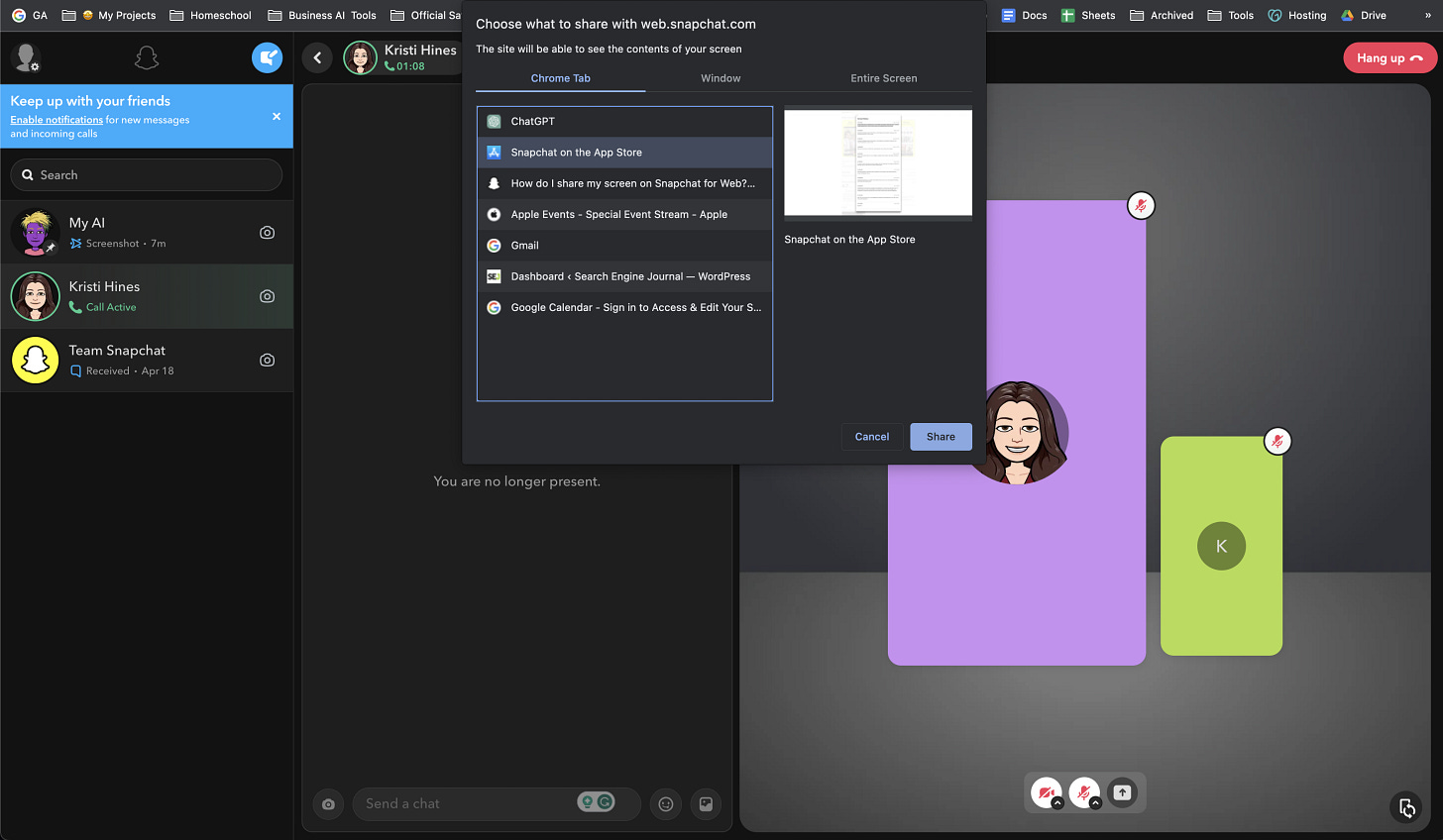Image resolution: width=1443 pixels, height=840 pixels.
Task: Open the Drive bookmark
Action: (1363, 15)
